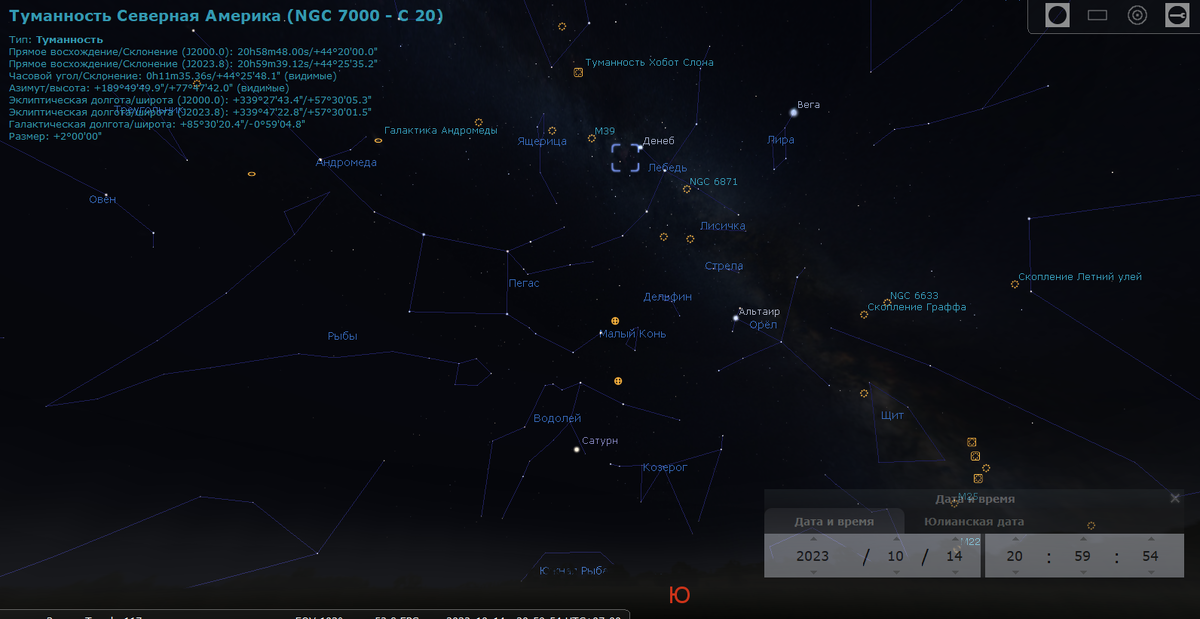
Task: Click the Козерог constellation label
Action: tap(665, 467)
